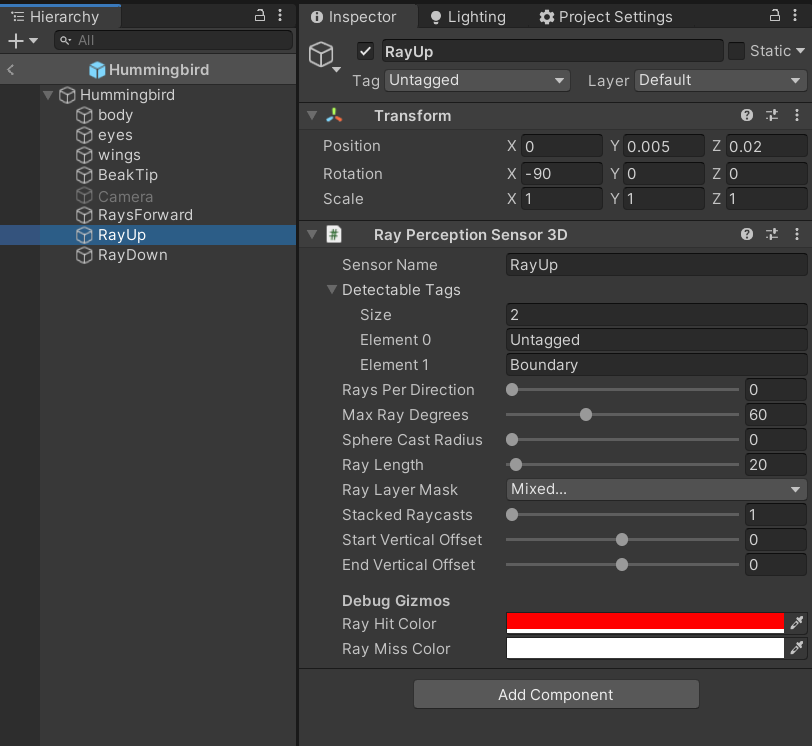Adjust the Sphere Cast Radius slider
The image size is (812, 746).
622,440
